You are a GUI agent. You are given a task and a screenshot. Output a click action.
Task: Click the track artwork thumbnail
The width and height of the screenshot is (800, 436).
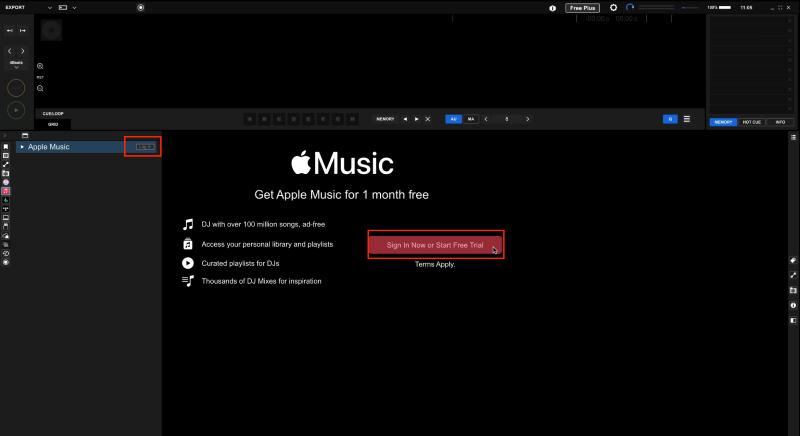(51, 31)
